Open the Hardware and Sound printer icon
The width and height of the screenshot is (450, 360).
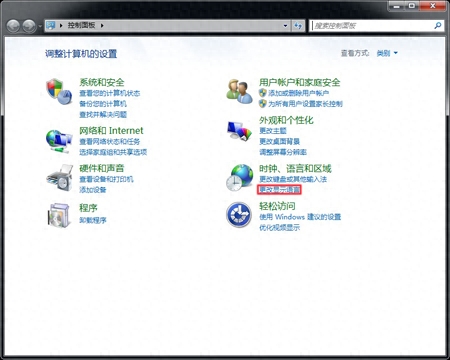pyautogui.click(x=60, y=178)
